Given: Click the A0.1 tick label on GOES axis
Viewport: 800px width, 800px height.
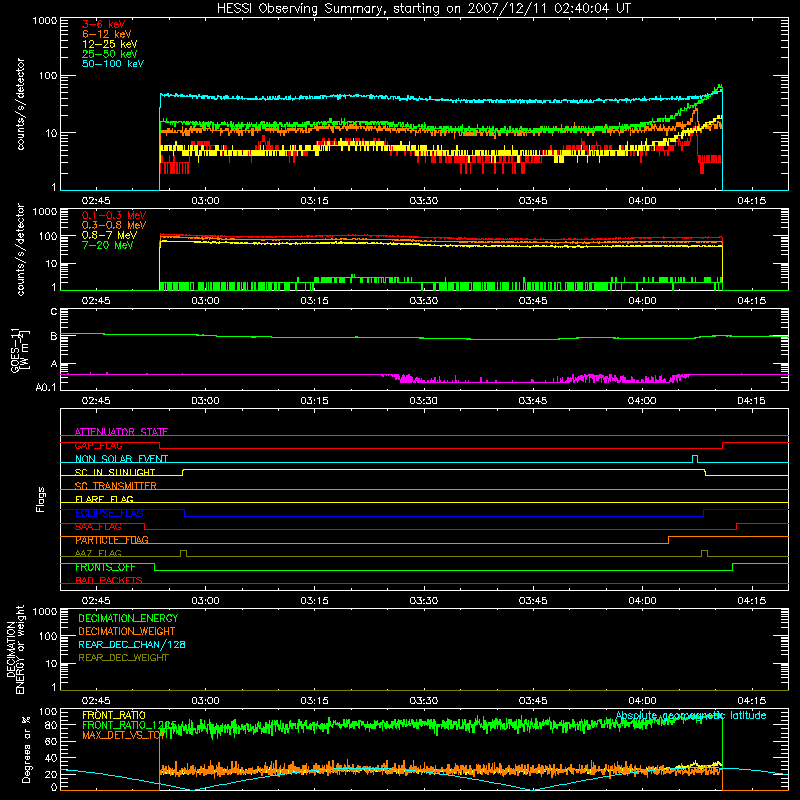Looking at the screenshot, I should (x=46, y=388).
